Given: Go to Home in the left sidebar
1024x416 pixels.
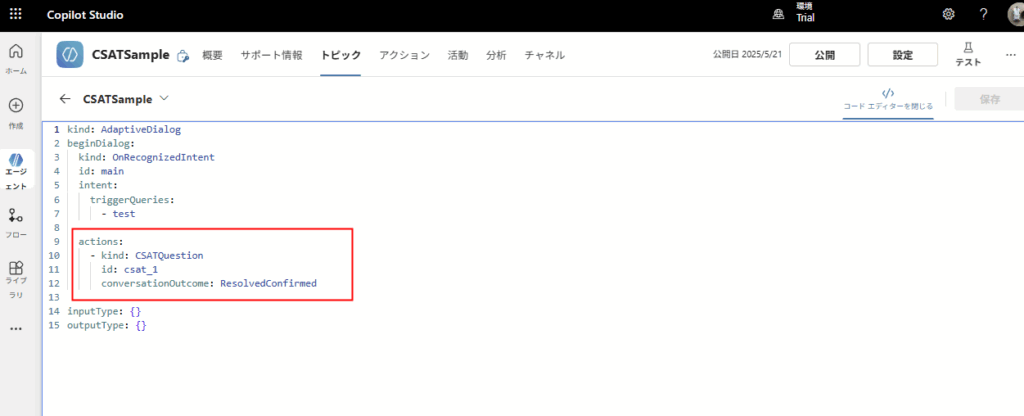Looking at the screenshot, I should point(16,57).
